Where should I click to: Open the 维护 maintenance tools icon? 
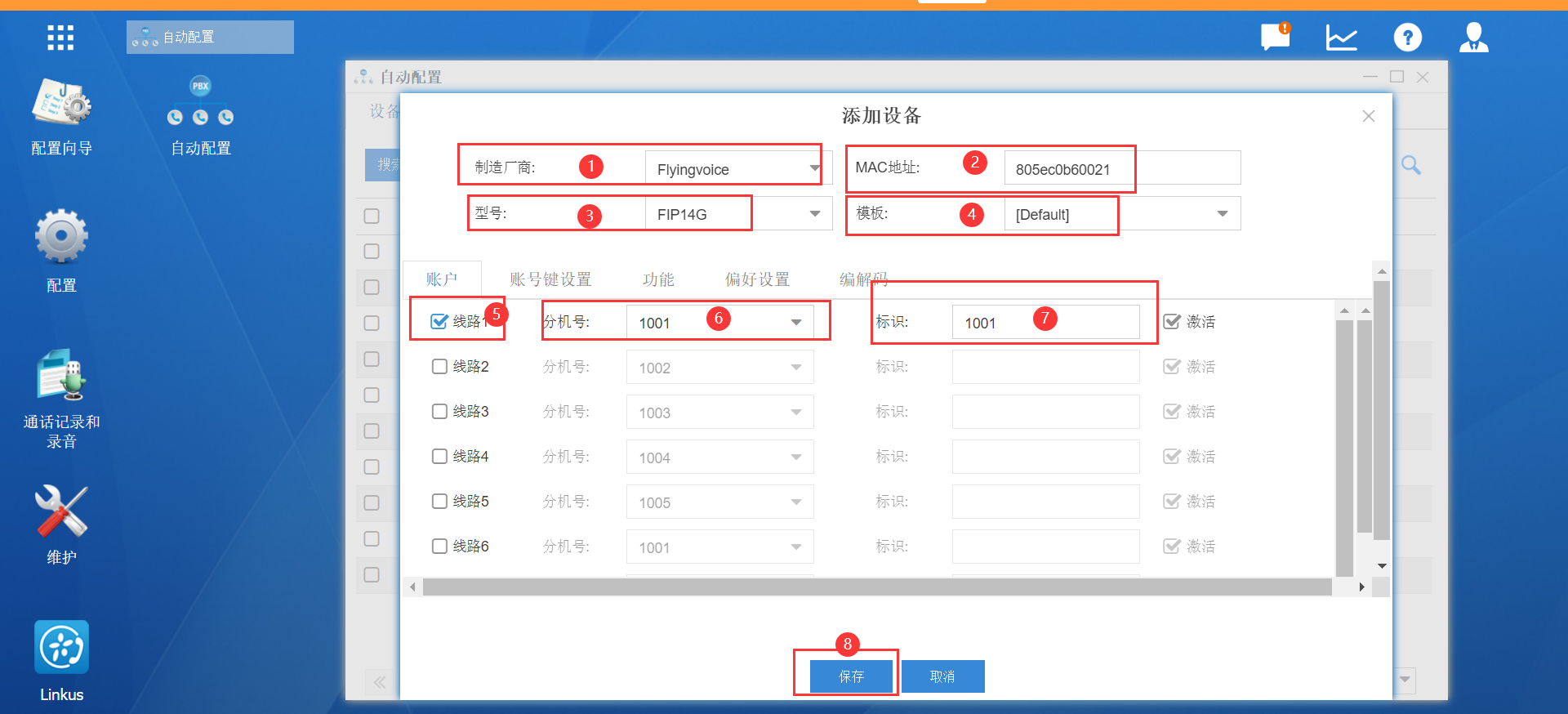pyautogui.click(x=61, y=511)
